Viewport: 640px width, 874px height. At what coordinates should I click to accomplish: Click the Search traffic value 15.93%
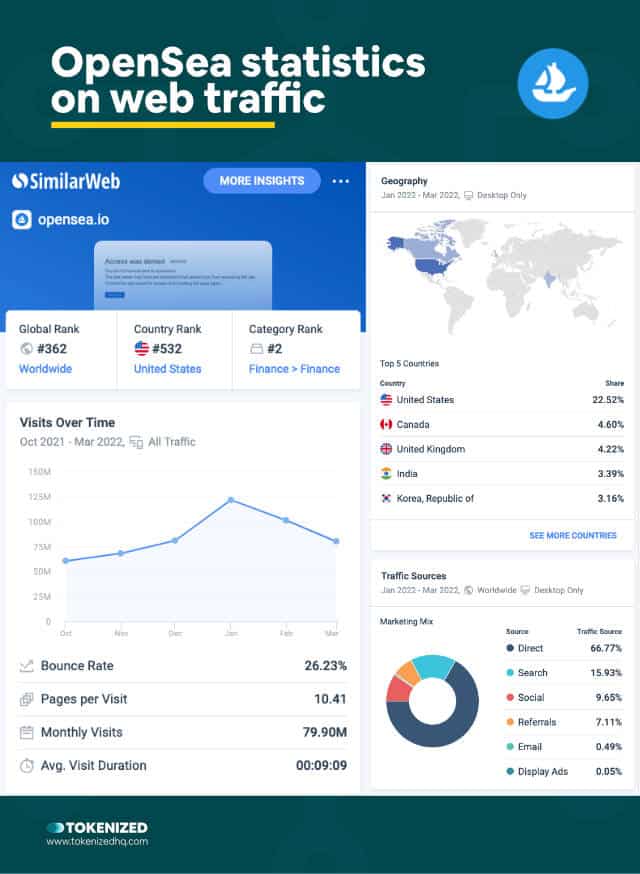tap(606, 673)
